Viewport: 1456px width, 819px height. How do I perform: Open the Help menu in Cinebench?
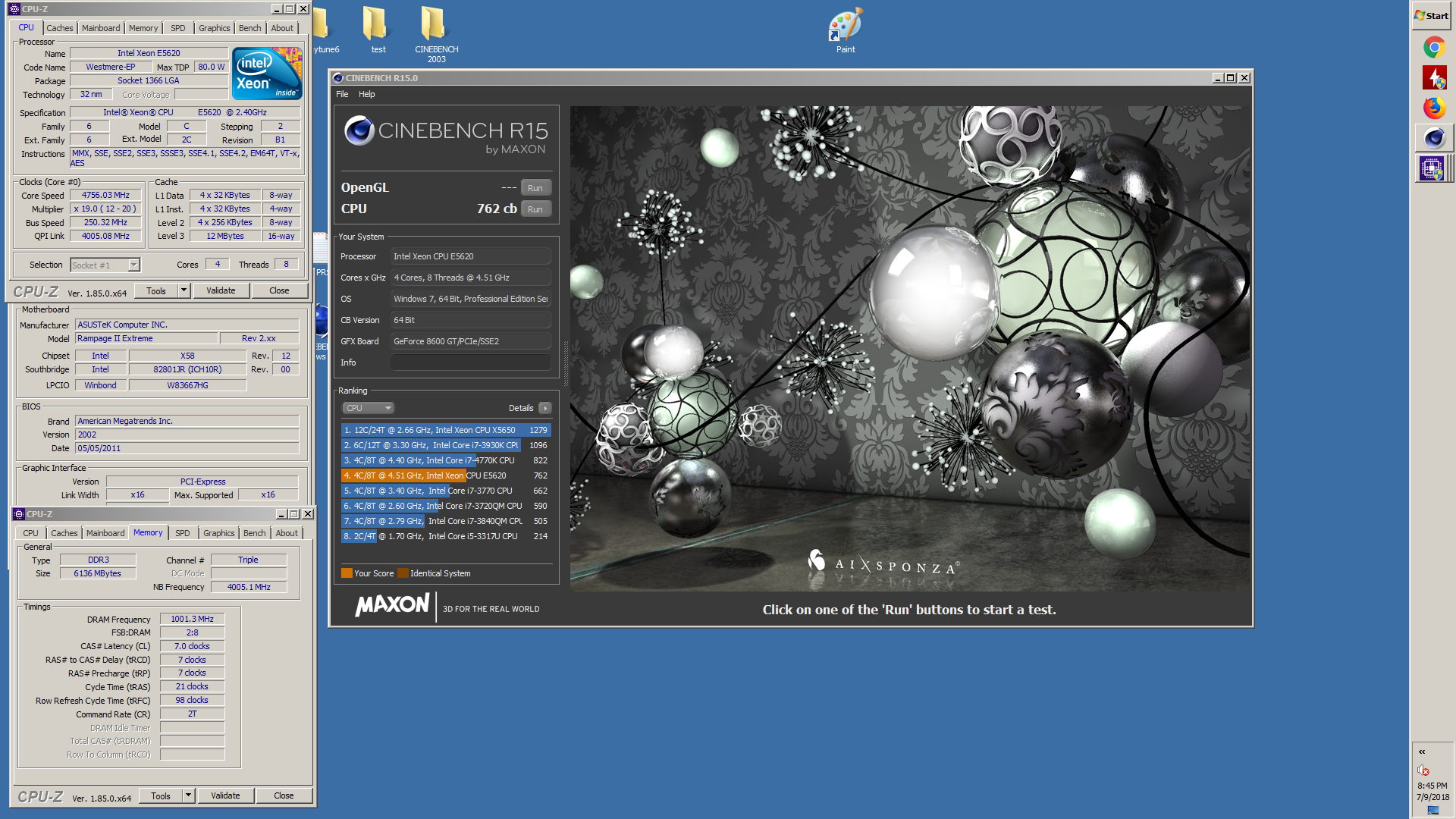click(367, 94)
